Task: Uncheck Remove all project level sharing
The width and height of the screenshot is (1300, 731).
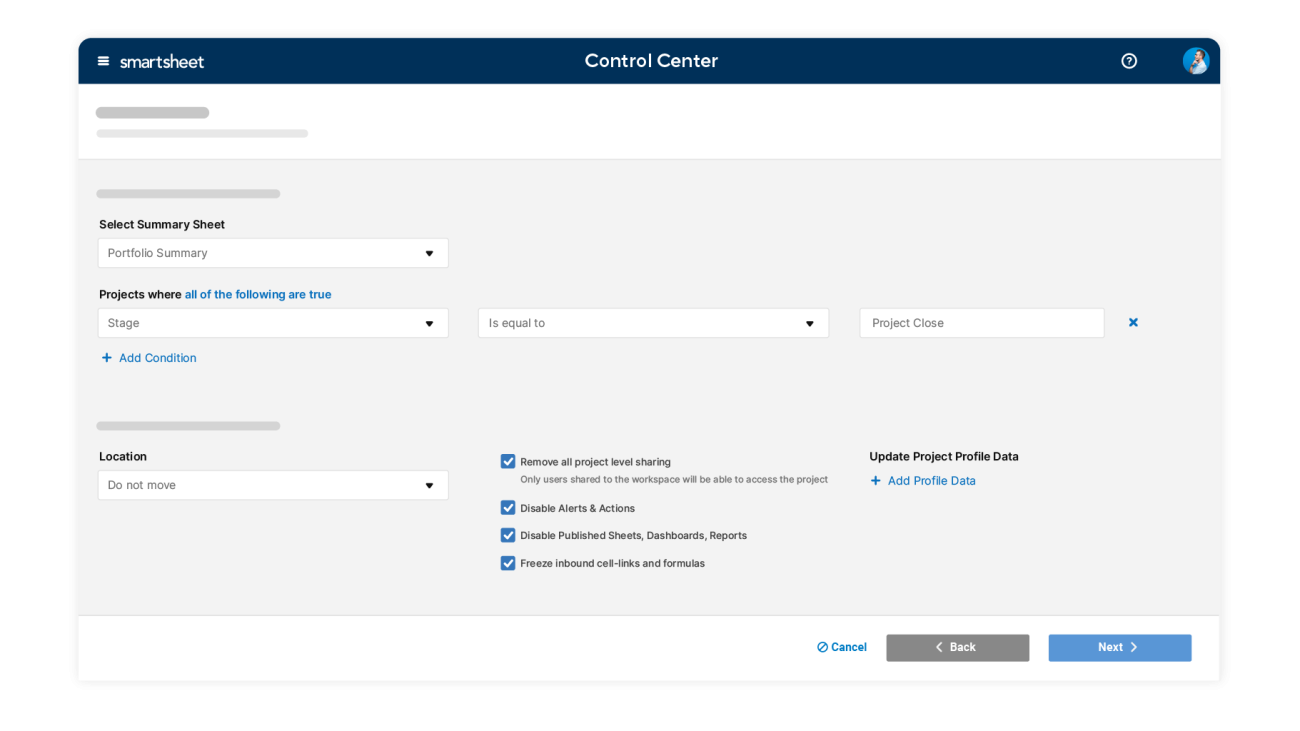Action: [508, 461]
